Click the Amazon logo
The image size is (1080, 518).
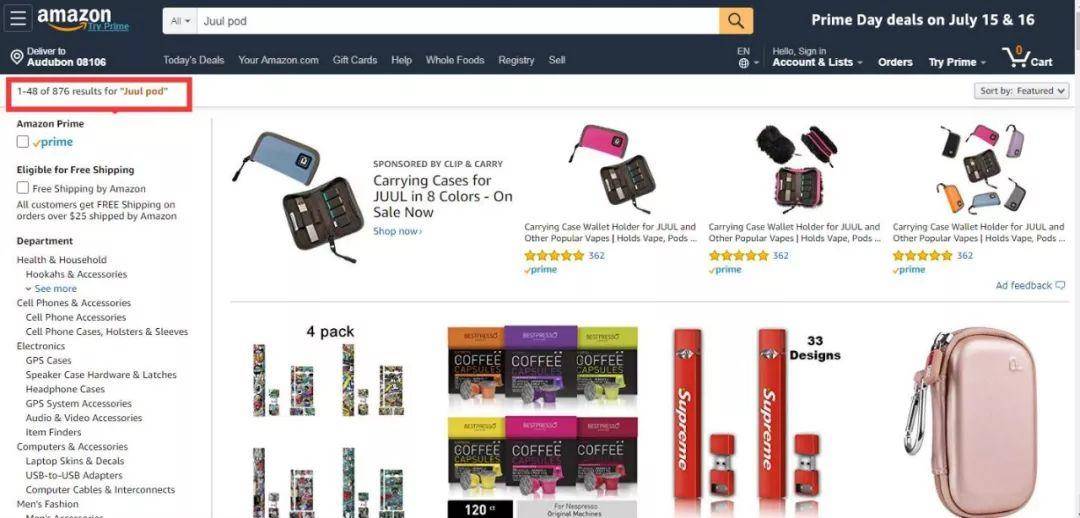74,19
